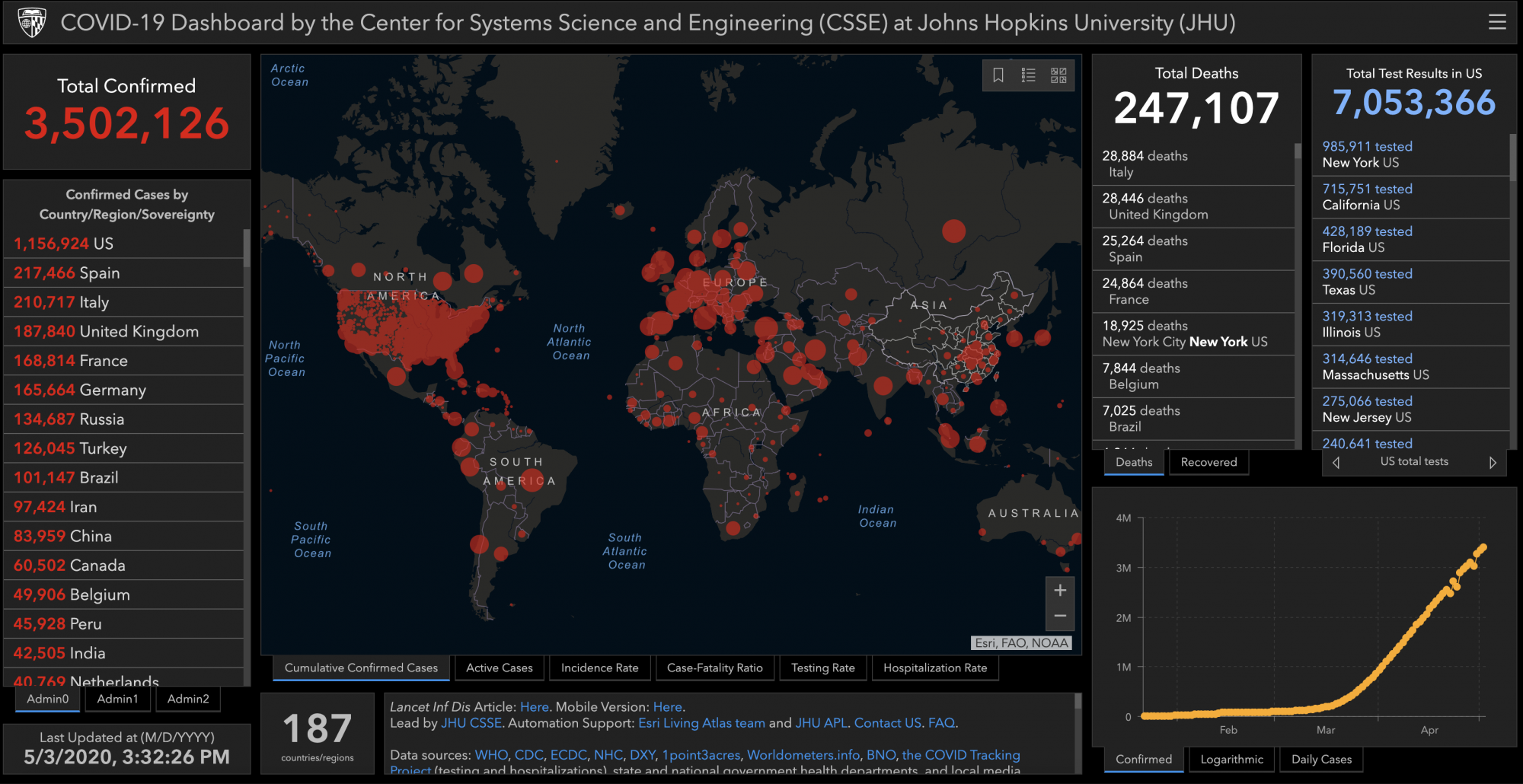Click the Johns Hopkins shield logo
The image size is (1523, 784).
coord(32,23)
